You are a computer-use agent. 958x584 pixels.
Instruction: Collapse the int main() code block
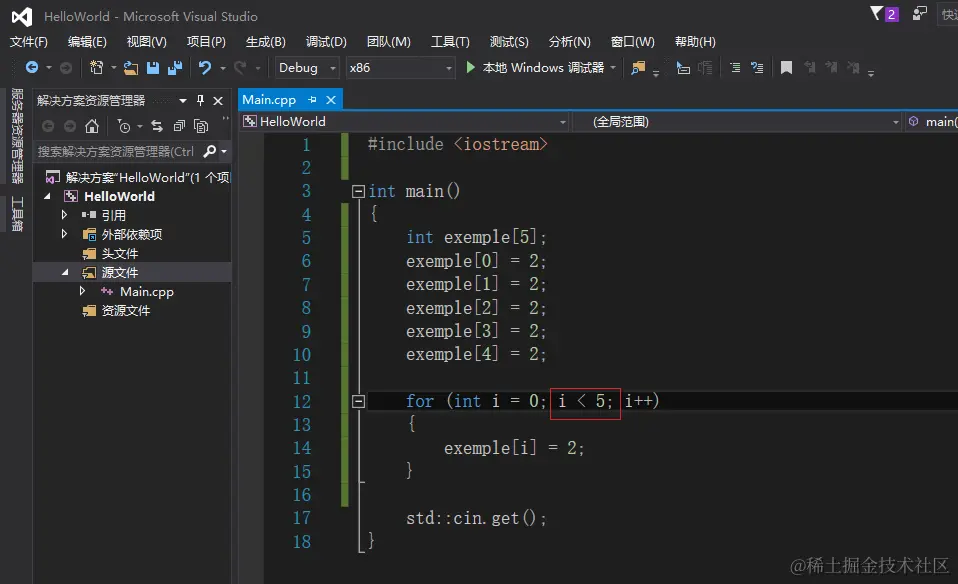pos(359,191)
